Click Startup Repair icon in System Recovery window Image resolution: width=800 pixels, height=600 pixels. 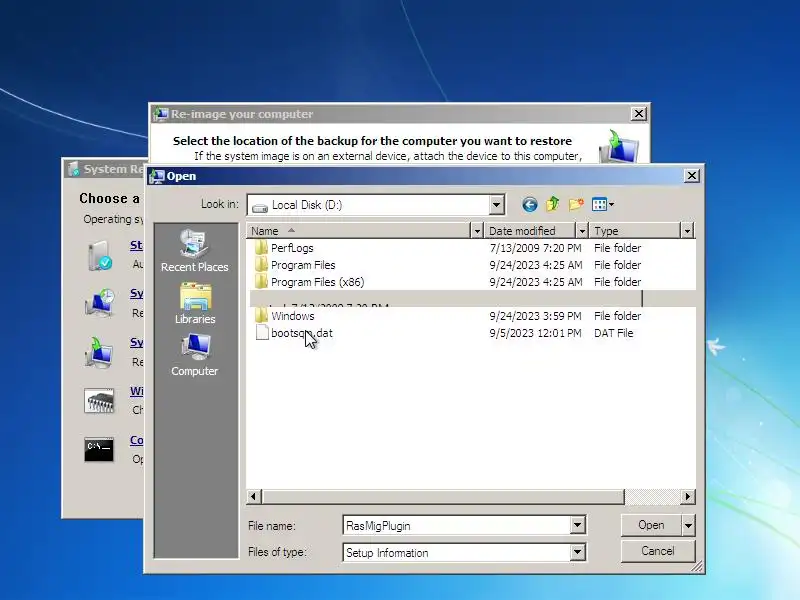(99, 255)
